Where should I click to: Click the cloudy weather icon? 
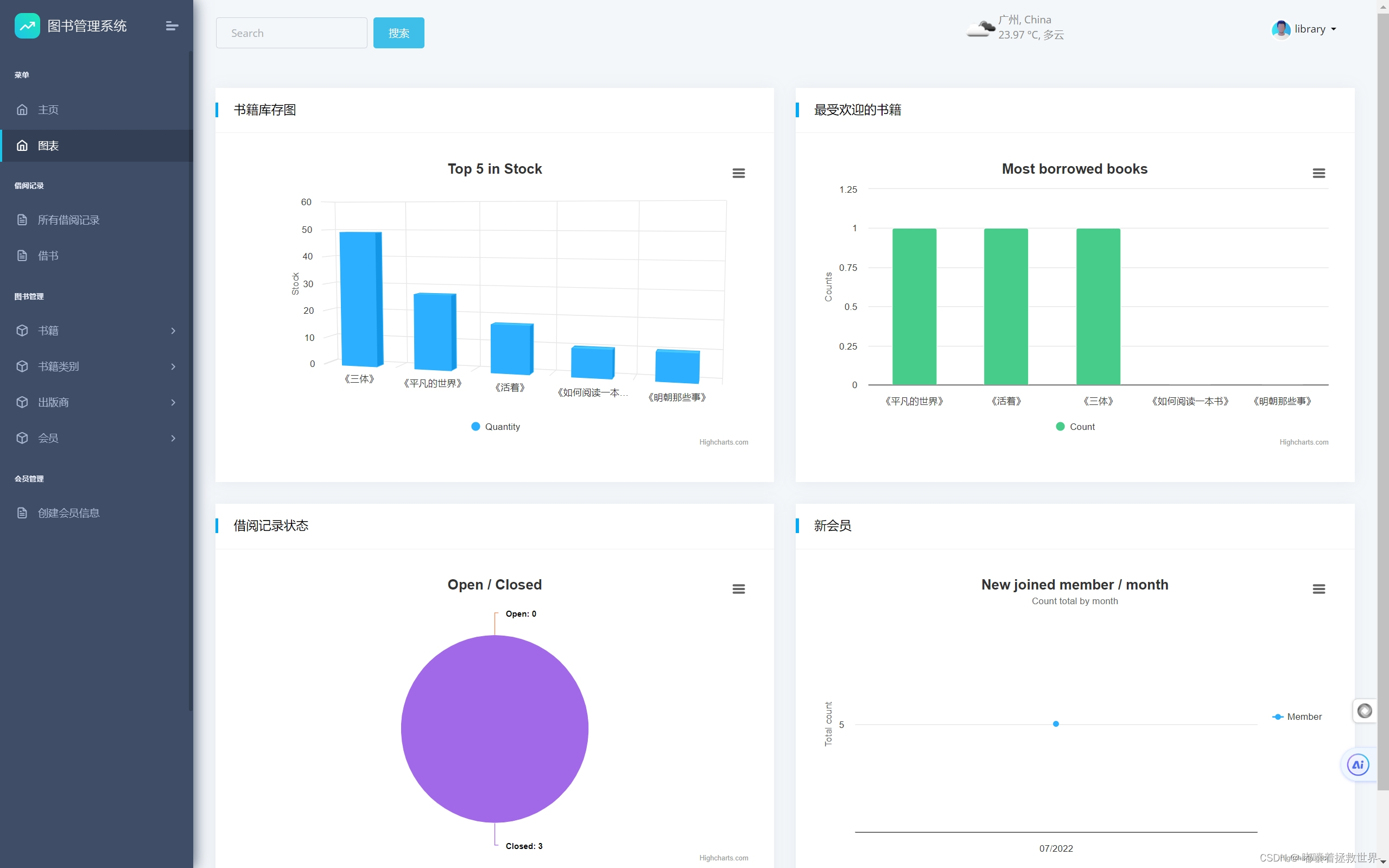[x=980, y=28]
